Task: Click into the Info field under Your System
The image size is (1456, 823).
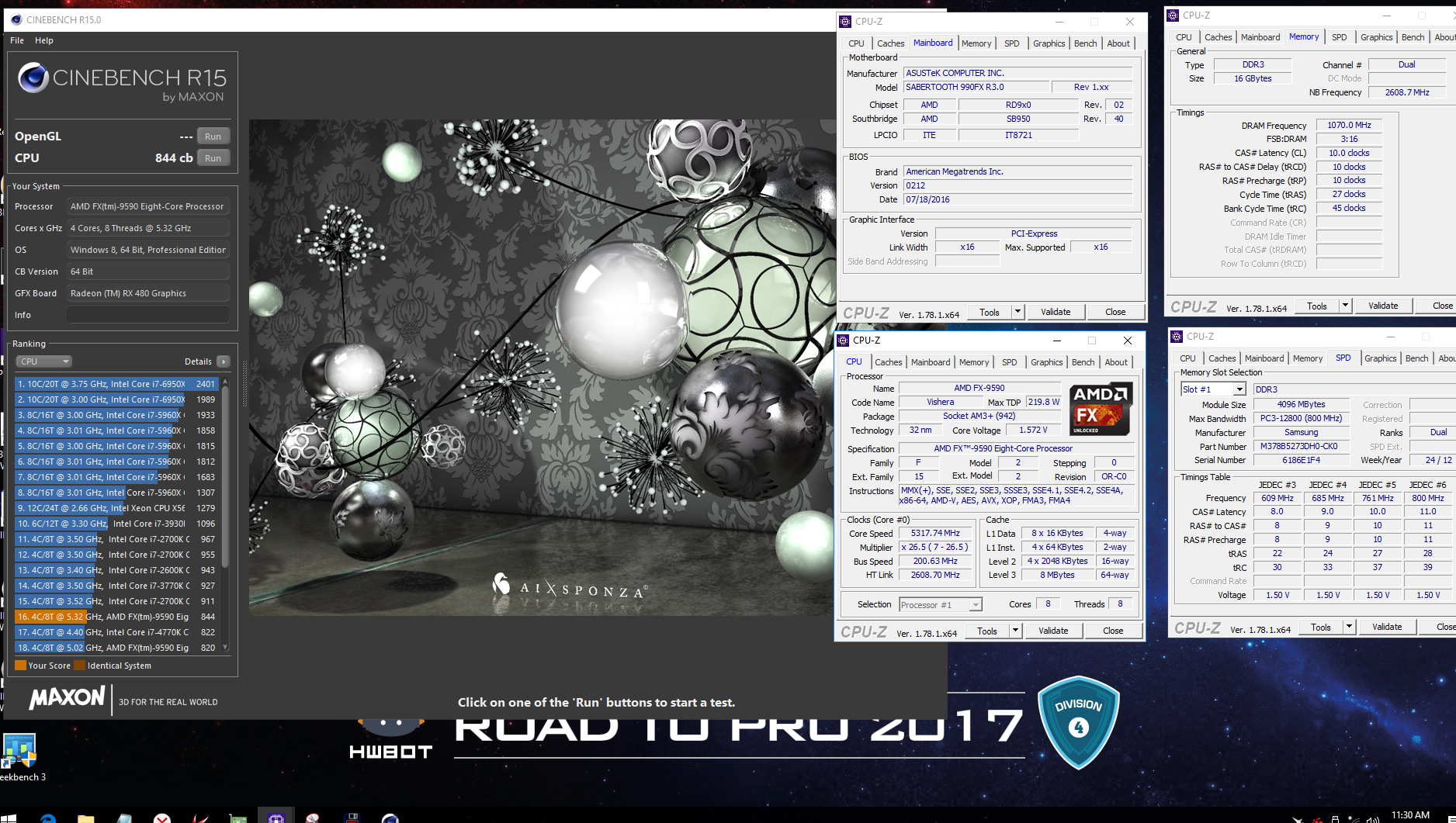Action: click(147, 315)
